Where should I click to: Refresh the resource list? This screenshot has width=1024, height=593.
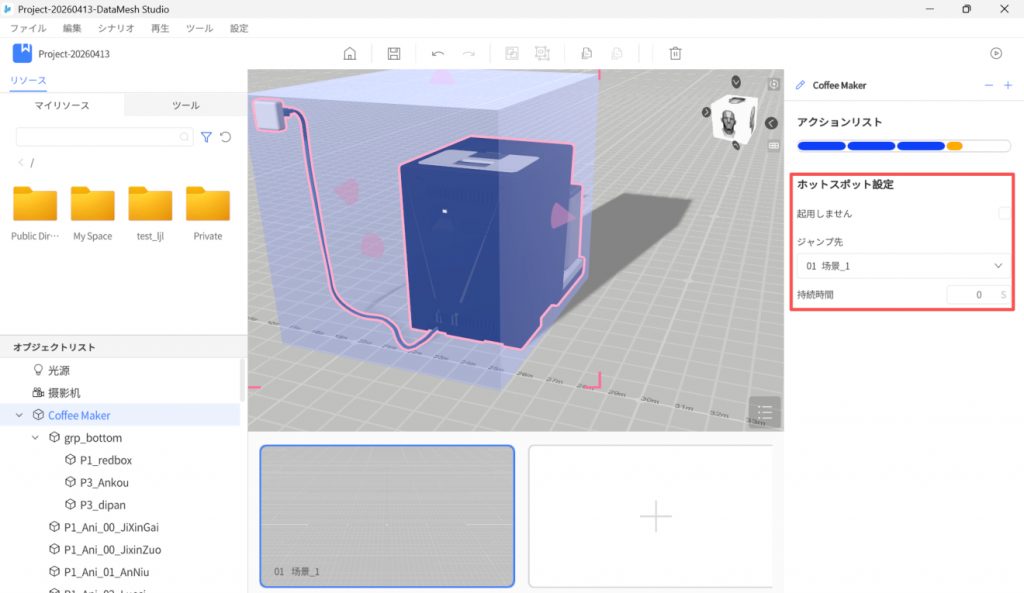coord(225,137)
